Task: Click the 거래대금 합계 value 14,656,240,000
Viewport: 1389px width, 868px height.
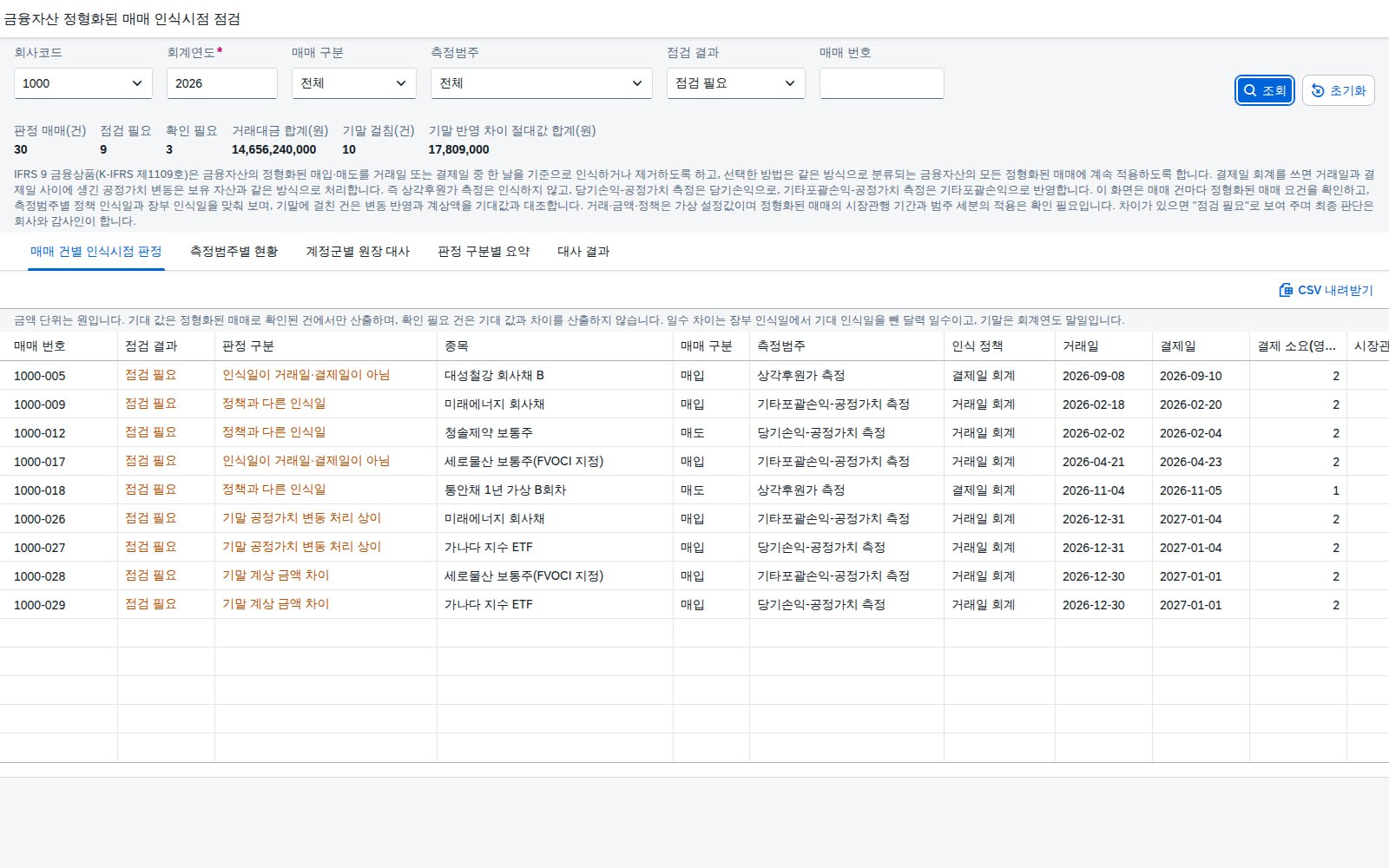Action: (274, 149)
